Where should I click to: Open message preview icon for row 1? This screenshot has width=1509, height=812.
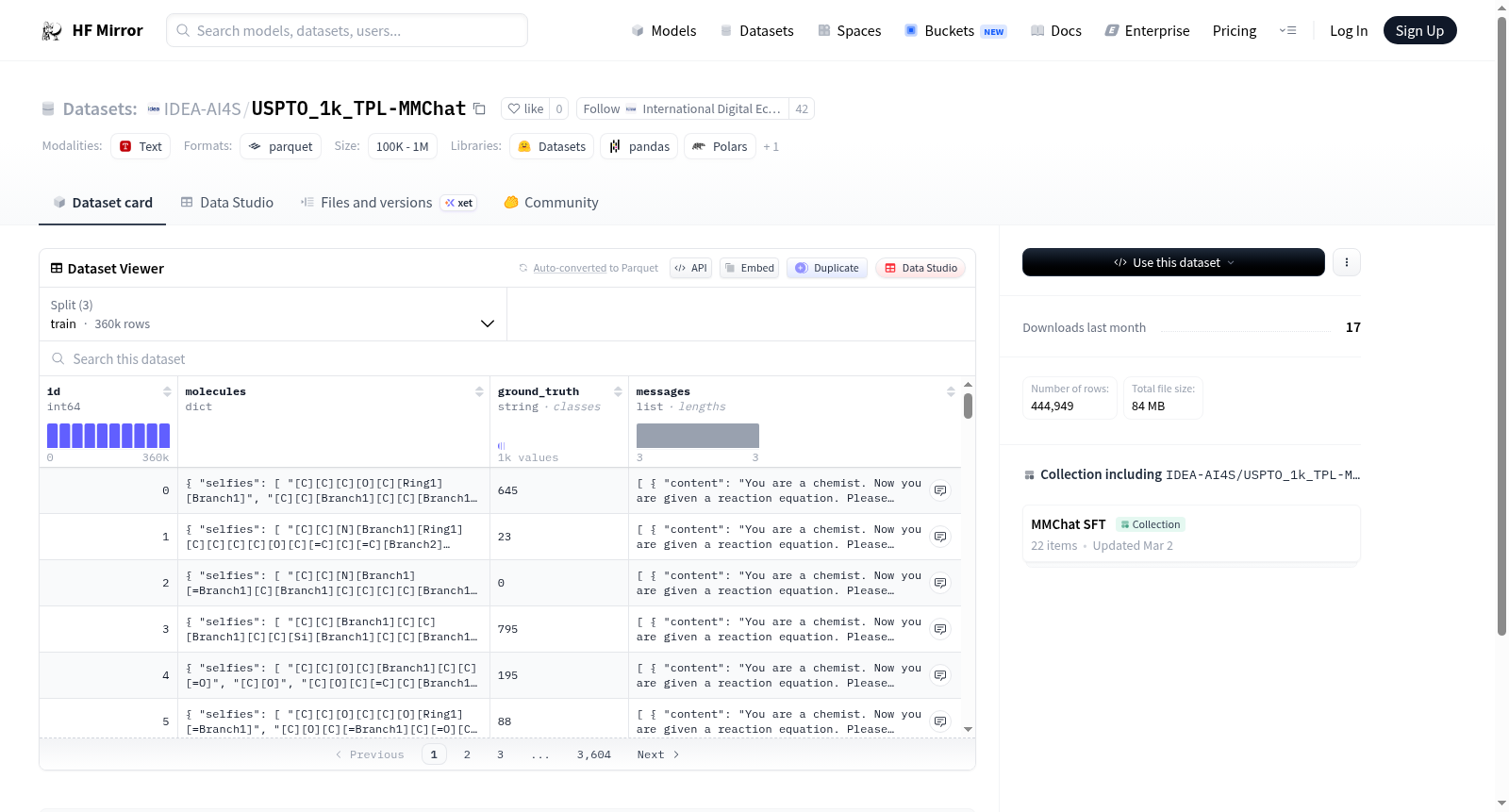coord(940,537)
